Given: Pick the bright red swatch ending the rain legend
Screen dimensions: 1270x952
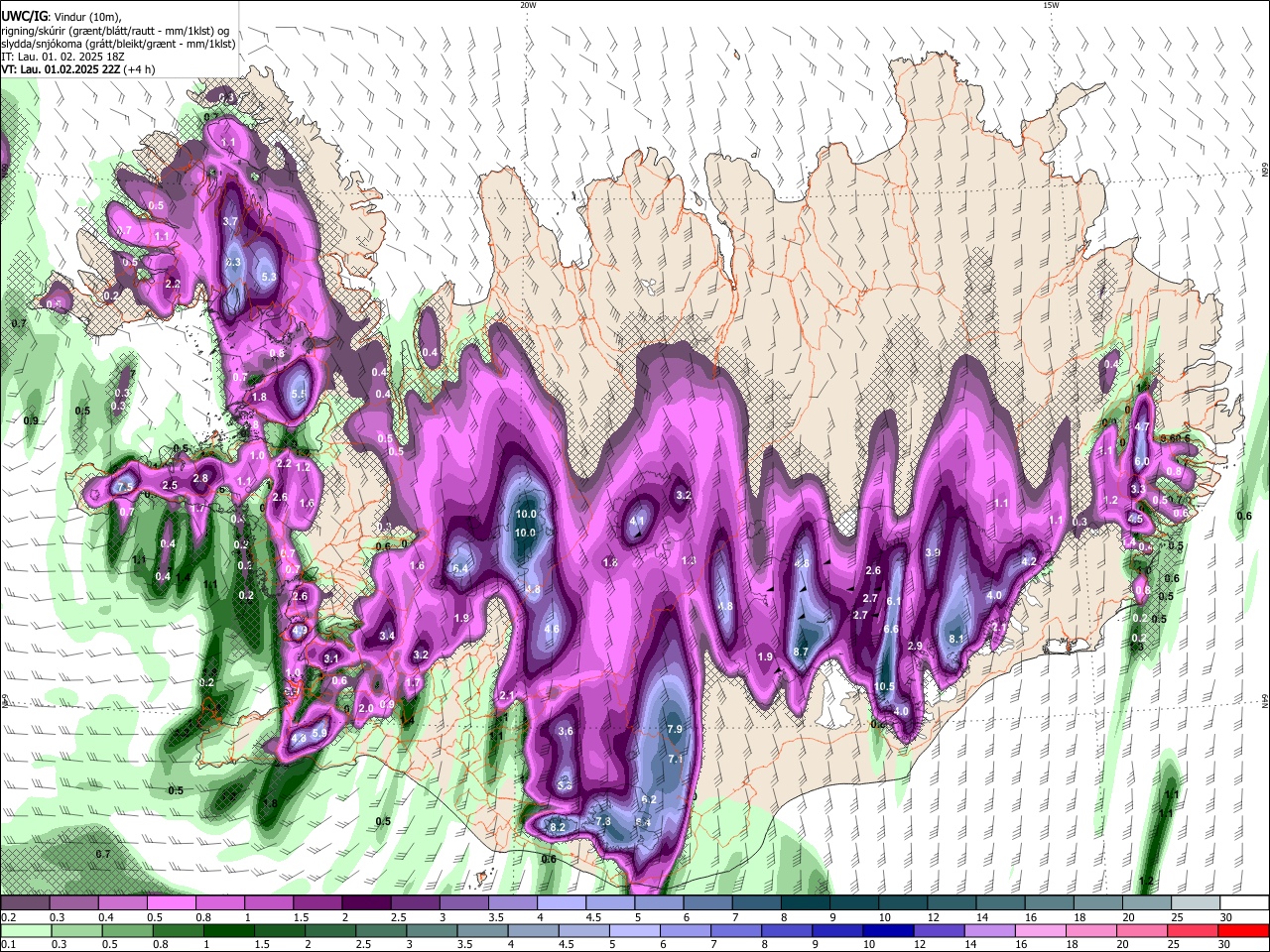Looking at the screenshot, I should 1242,930.
